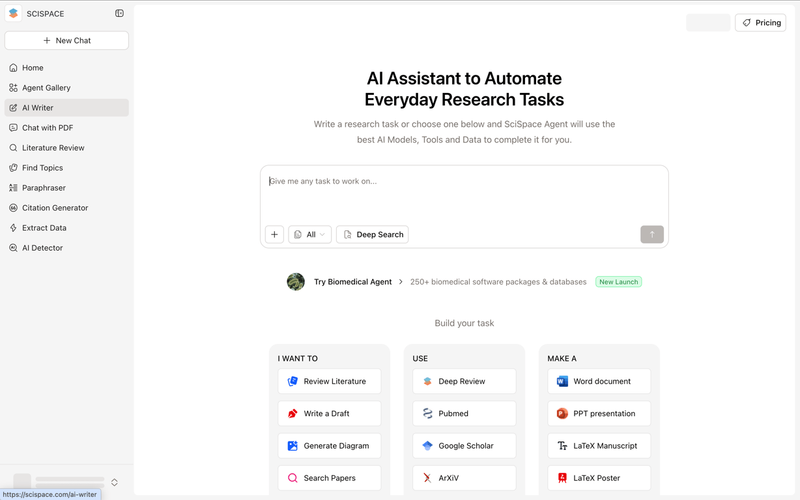Open Chat with PDF
Viewport: 800px width, 500px height.
tap(66, 128)
